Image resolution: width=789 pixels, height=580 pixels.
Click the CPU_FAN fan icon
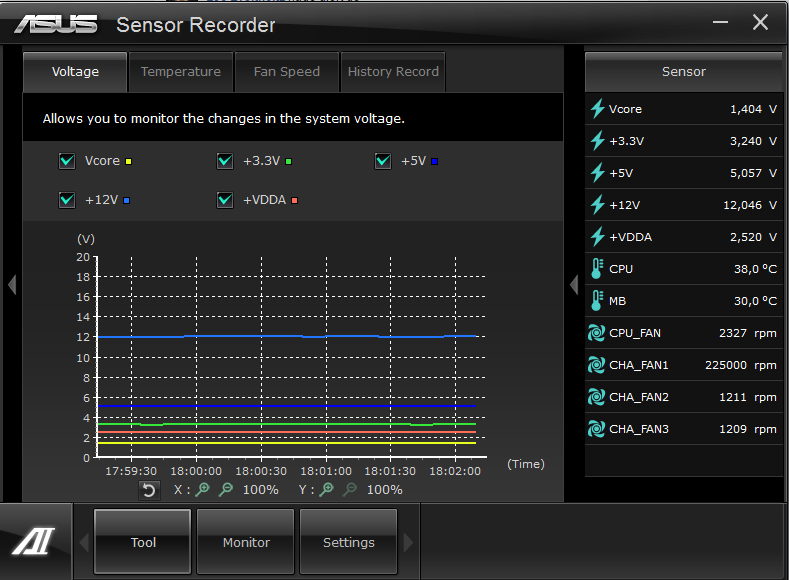pyautogui.click(x=596, y=333)
